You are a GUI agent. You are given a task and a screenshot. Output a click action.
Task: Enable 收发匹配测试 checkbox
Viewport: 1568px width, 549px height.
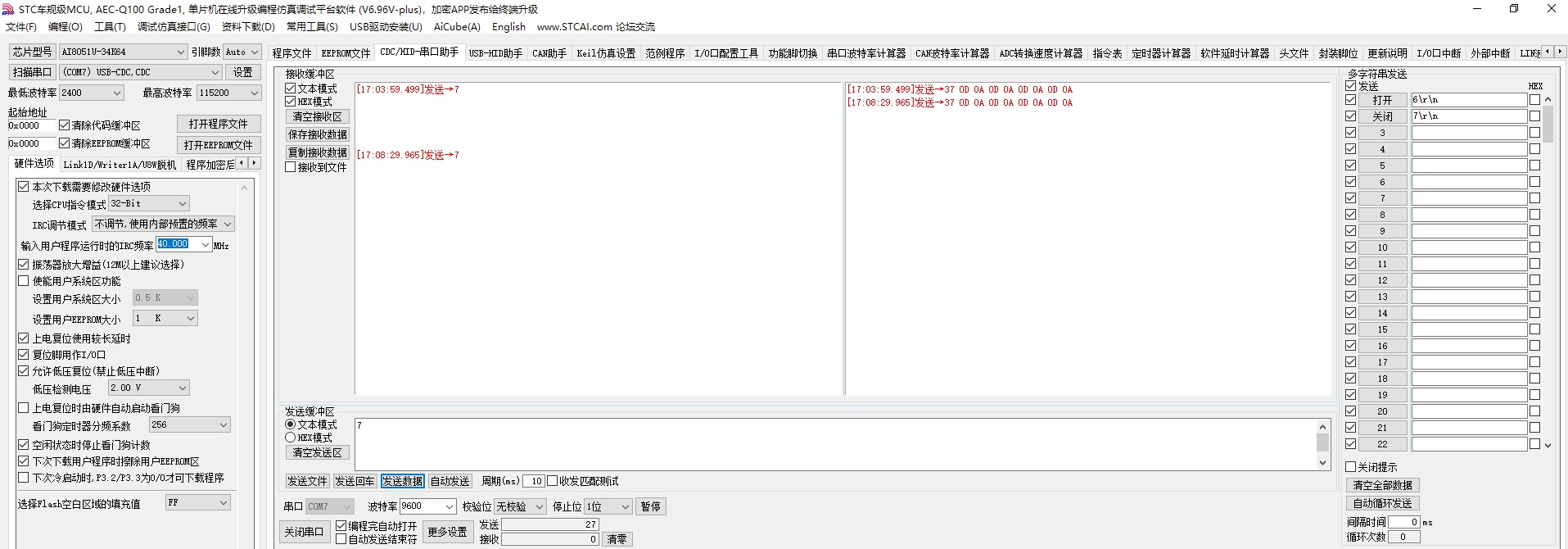pyautogui.click(x=553, y=481)
